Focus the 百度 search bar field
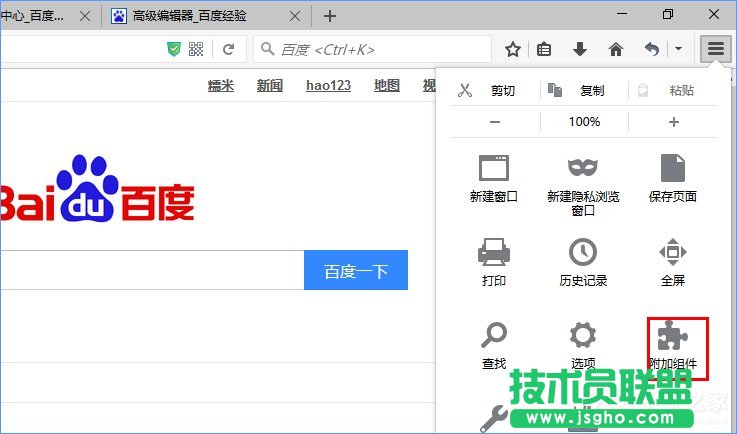 [x=372, y=49]
